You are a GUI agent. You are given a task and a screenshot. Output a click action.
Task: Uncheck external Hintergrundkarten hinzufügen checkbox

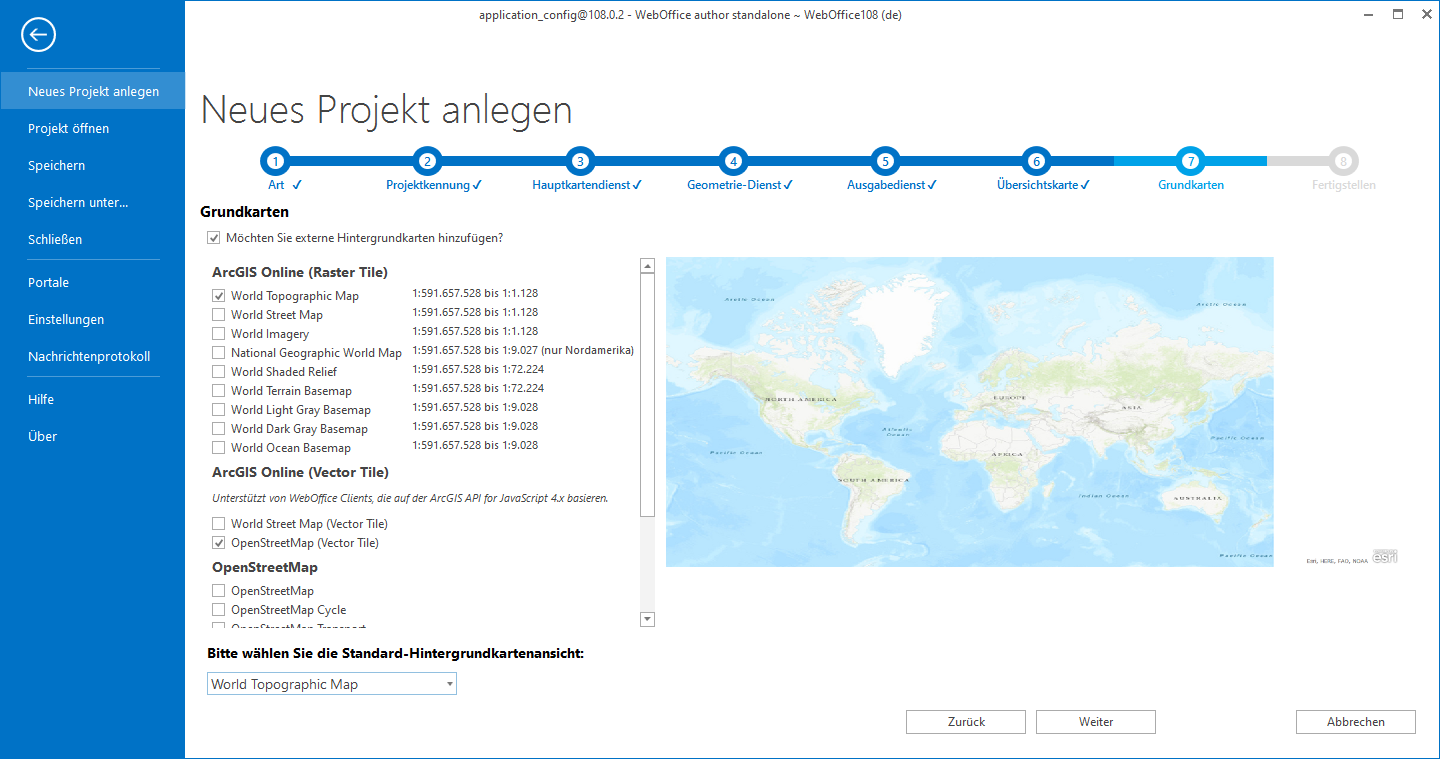click(x=213, y=238)
